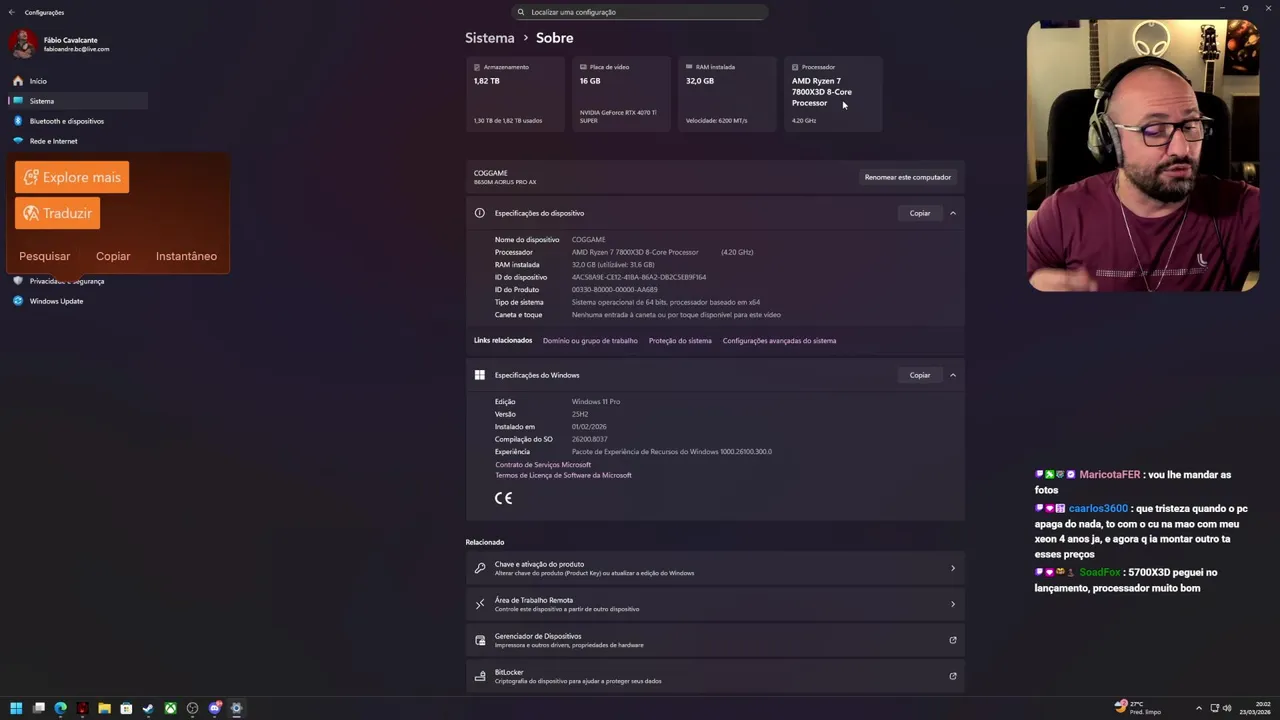Open BitLocker settings
The width and height of the screenshot is (1280, 720).
pyautogui.click(x=715, y=676)
